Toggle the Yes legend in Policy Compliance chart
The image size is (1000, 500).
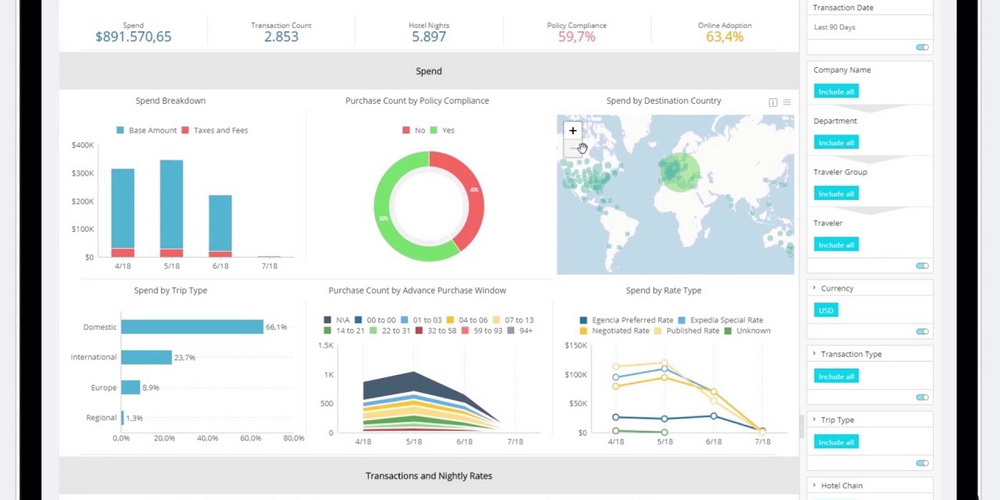tap(443, 130)
